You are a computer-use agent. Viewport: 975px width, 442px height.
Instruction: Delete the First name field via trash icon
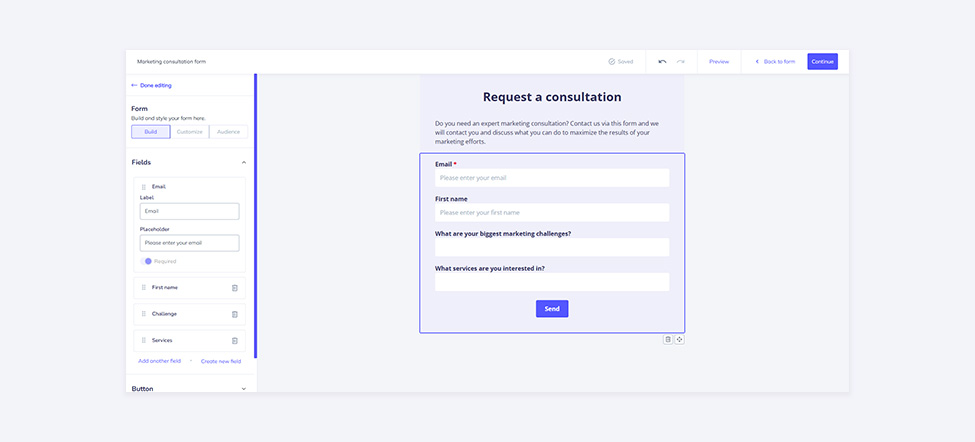234,288
